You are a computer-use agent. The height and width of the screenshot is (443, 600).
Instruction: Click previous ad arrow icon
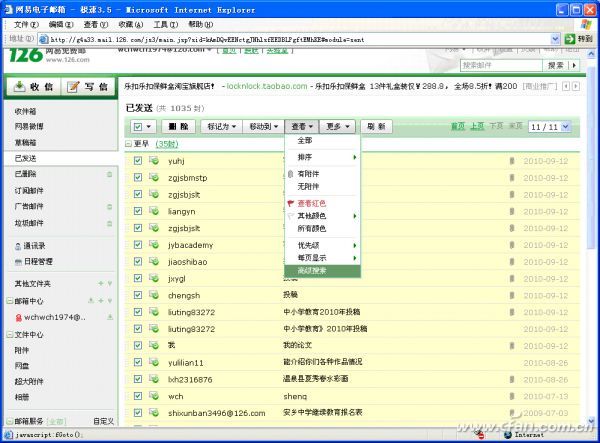click(566, 86)
